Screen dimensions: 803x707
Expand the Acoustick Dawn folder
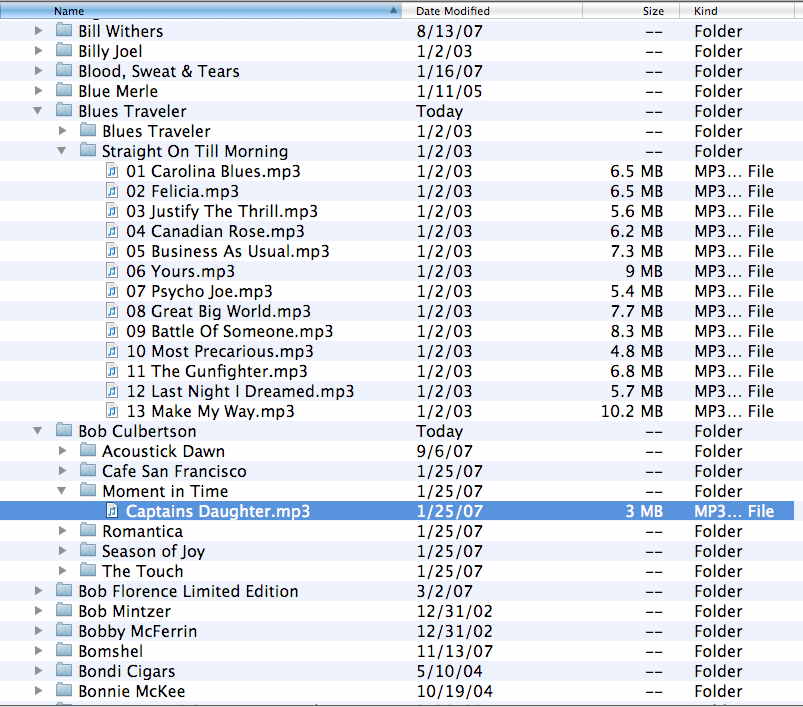coord(62,451)
